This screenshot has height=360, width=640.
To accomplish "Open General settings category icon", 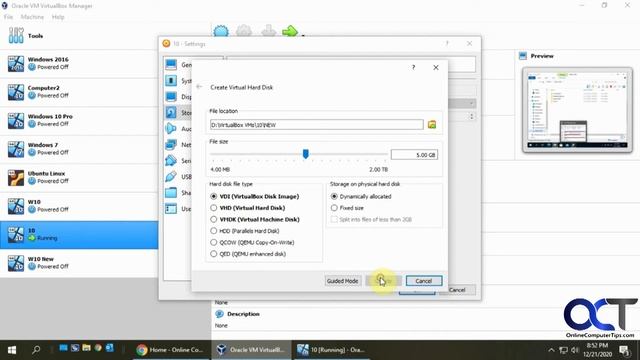I will 171,64.
